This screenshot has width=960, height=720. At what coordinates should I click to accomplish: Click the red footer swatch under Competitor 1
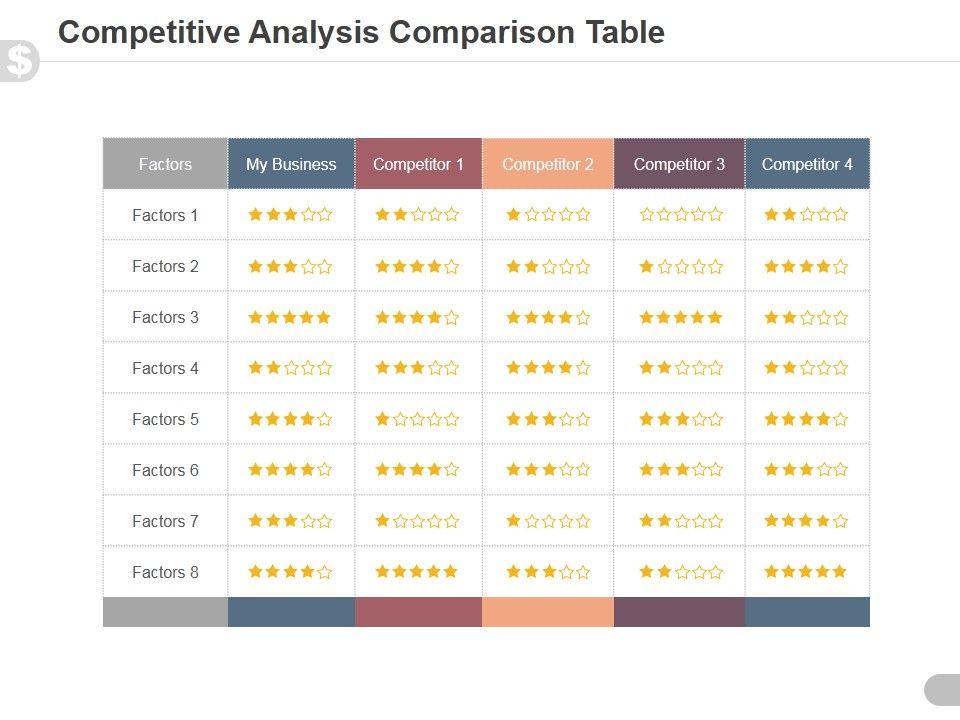click(418, 612)
